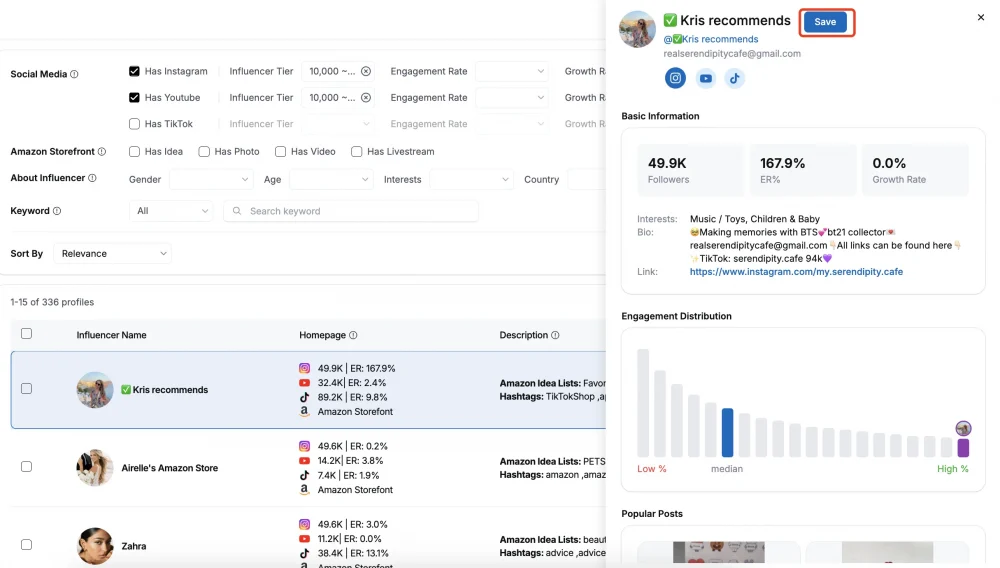This screenshot has height=568, width=1000.
Task: Enable the Has TikTok checkbox
Action: click(134, 124)
